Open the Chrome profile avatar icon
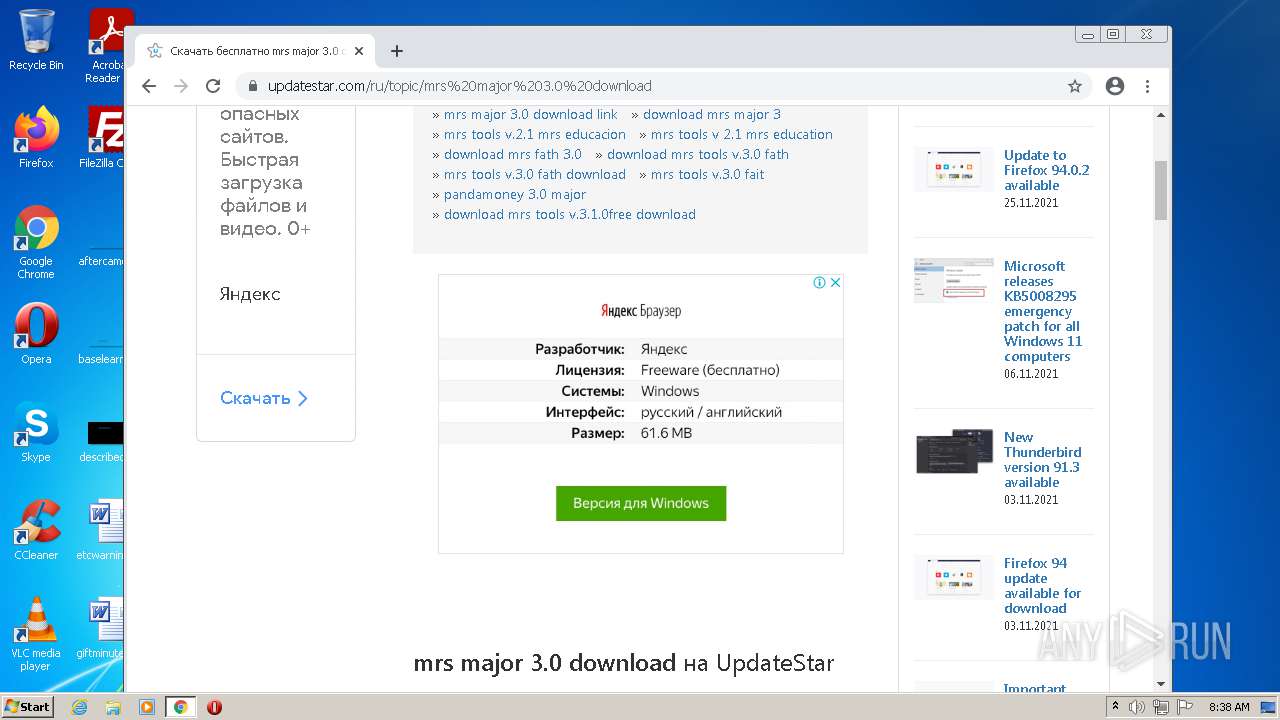The width and height of the screenshot is (1280, 720). pyautogui.click(x=1115, y=86)
